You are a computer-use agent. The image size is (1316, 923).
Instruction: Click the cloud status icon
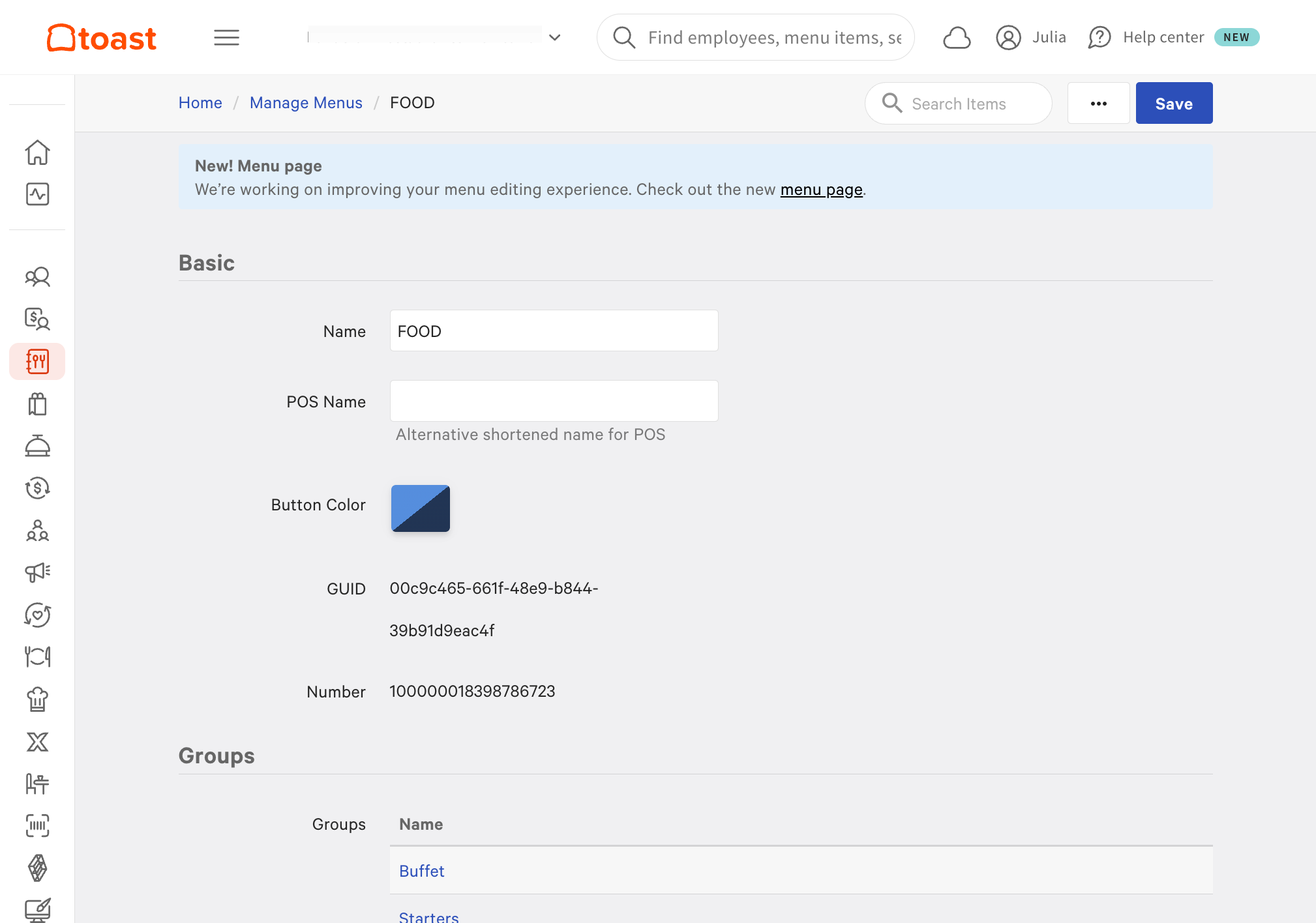click(957, 38)
